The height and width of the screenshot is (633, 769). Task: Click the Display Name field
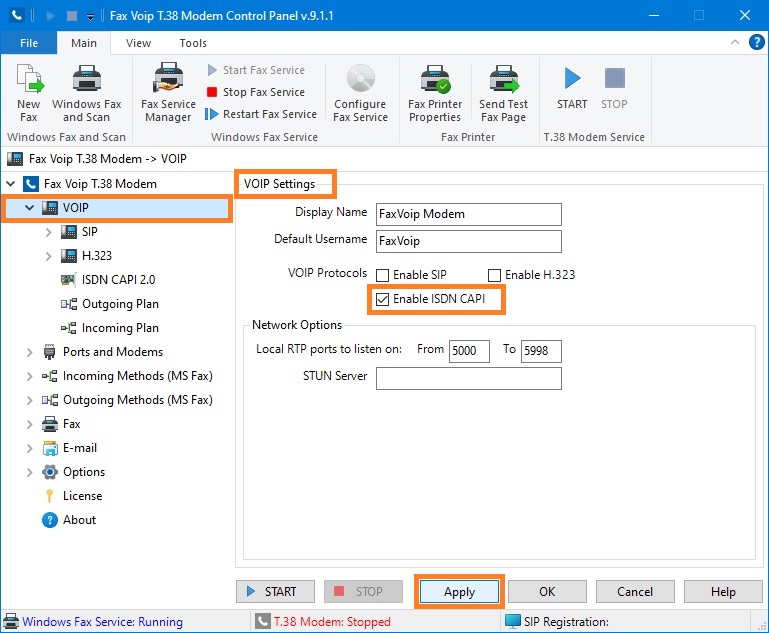click(x=469, y=214)
